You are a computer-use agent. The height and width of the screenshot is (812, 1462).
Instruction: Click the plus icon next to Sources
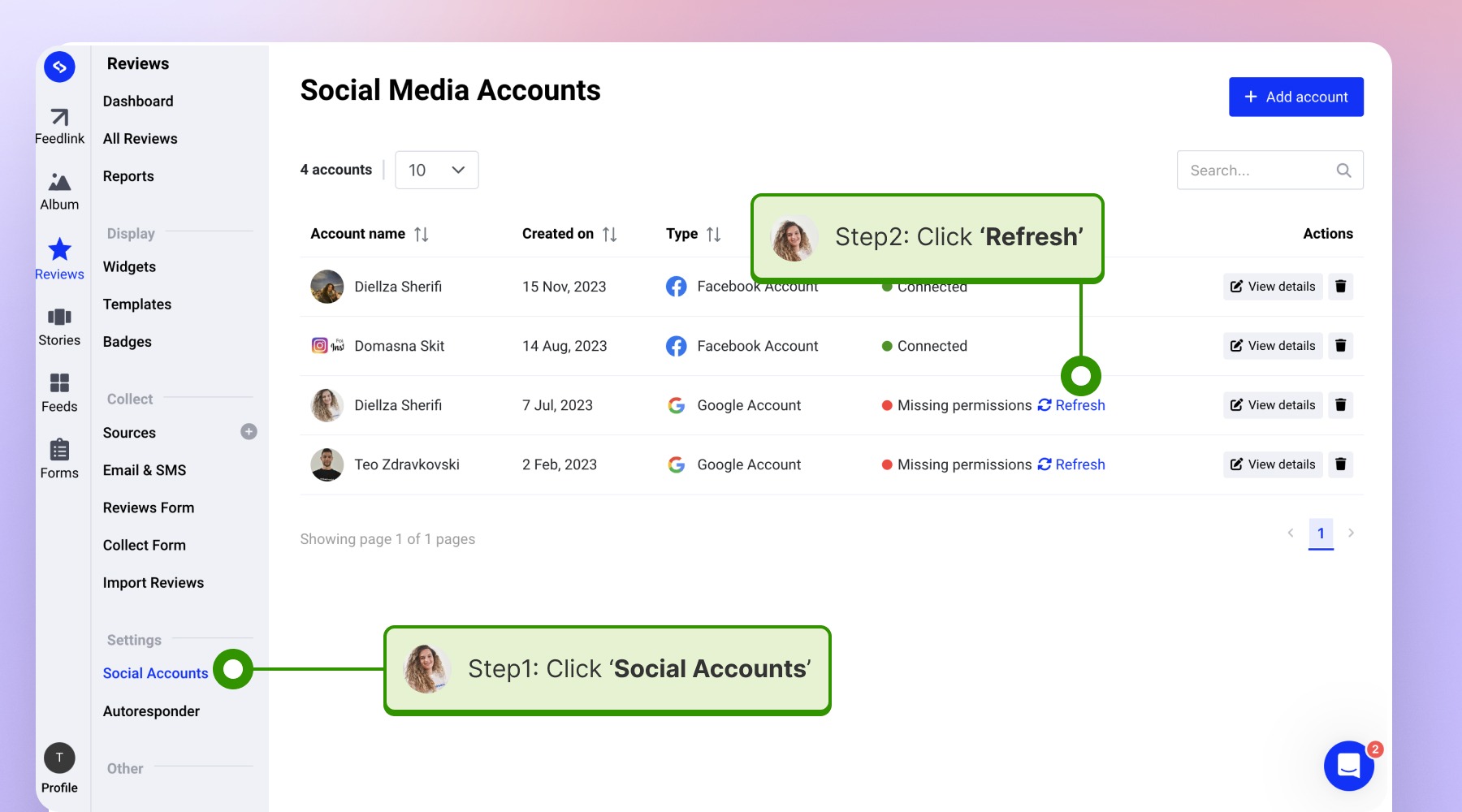[x=249, y=432]
